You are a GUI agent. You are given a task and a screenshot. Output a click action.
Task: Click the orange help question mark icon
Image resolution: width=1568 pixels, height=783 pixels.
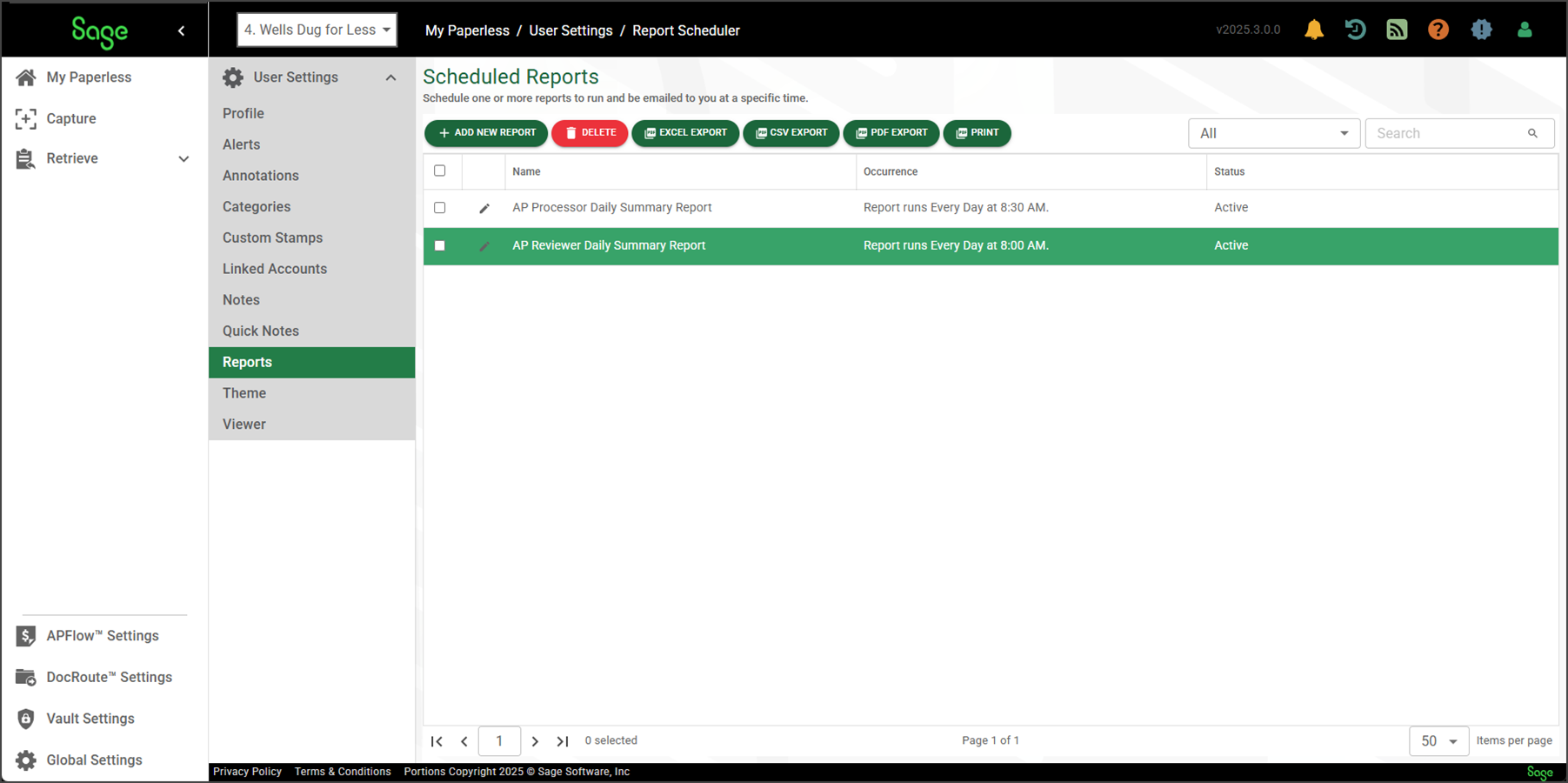tap(1438, 29)
